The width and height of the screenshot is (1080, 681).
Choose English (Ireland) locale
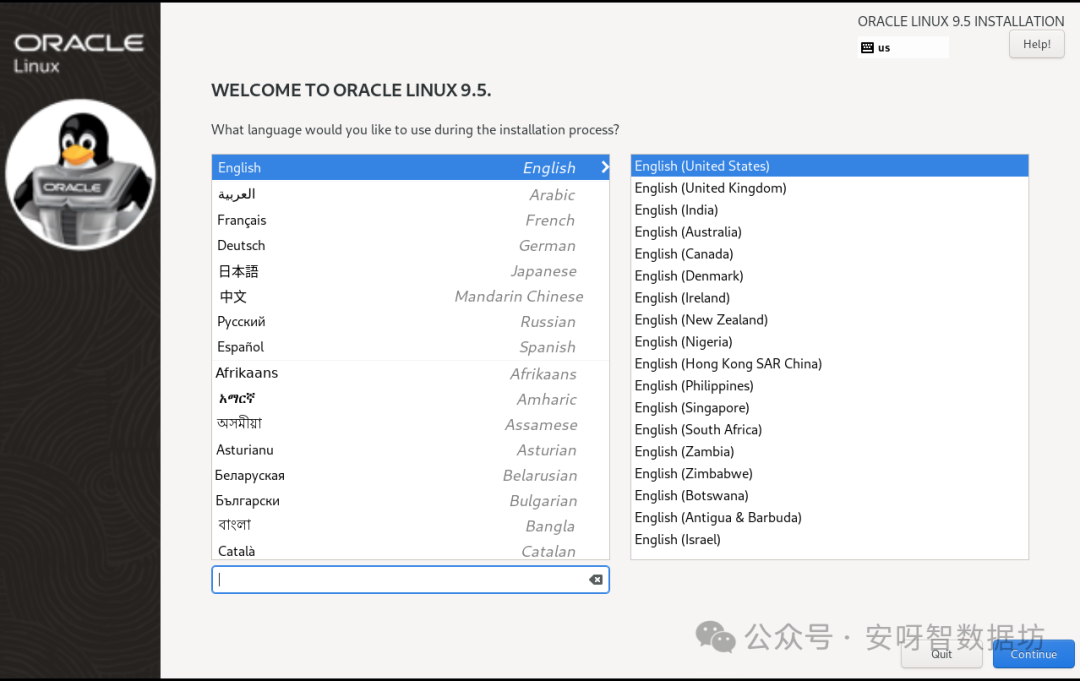[829, 298]
